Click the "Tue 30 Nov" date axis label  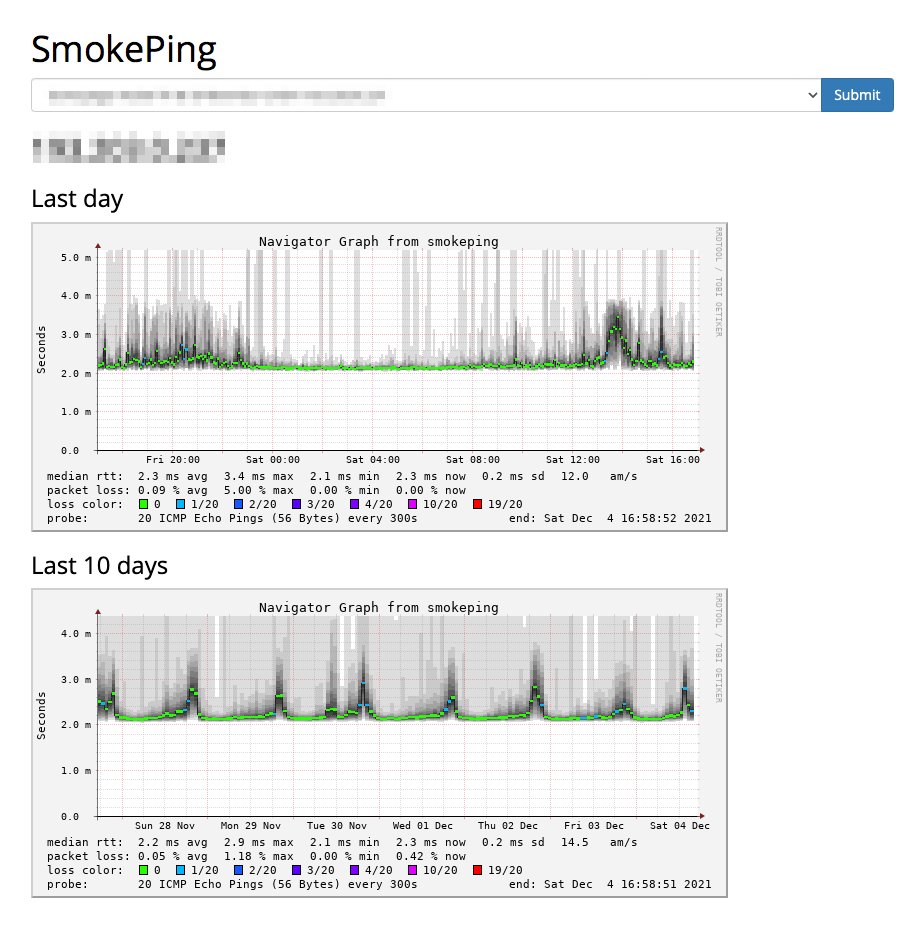click(x=337, y=825)
